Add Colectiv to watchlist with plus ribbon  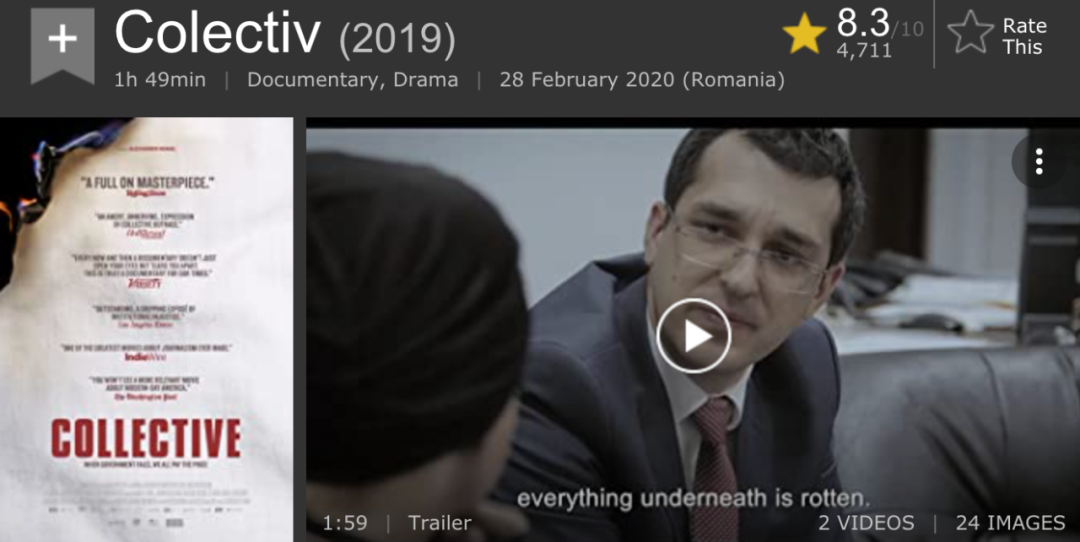pyautogui.click(x=62, y=45)
